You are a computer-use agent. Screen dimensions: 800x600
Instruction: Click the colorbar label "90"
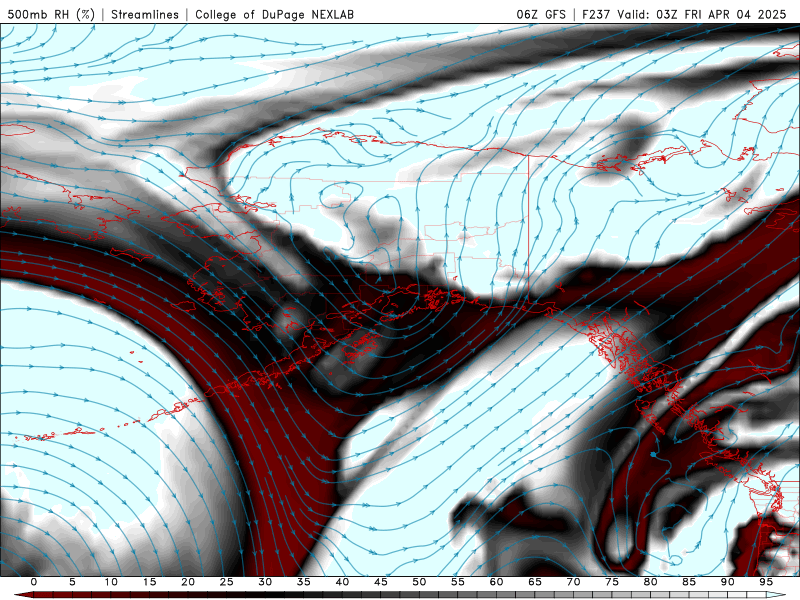(x=728, y=582)
